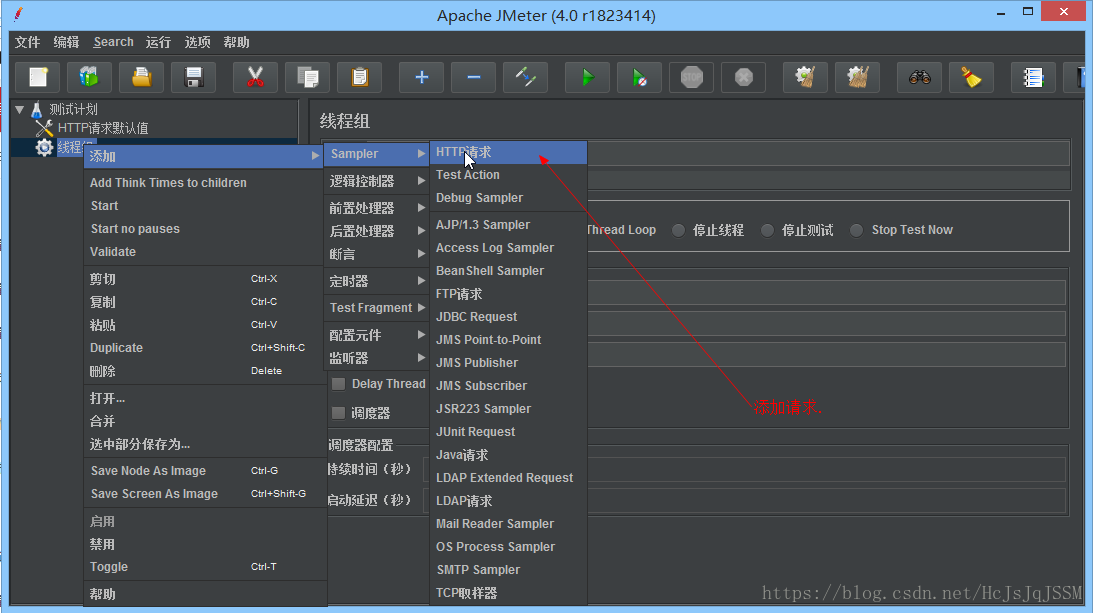Click the New test plan toolbar icon
Screen dimensions: 1093x613
click(x=38, y=77)
